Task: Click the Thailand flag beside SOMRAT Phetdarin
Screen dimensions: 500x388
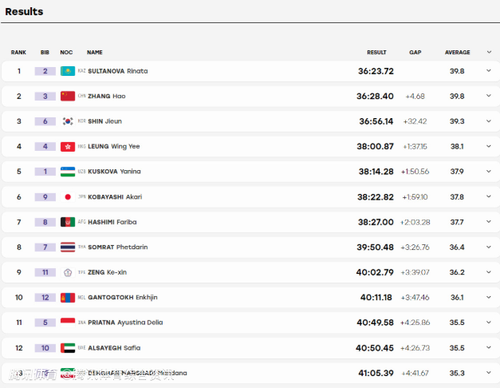Action: coord(68,247)
